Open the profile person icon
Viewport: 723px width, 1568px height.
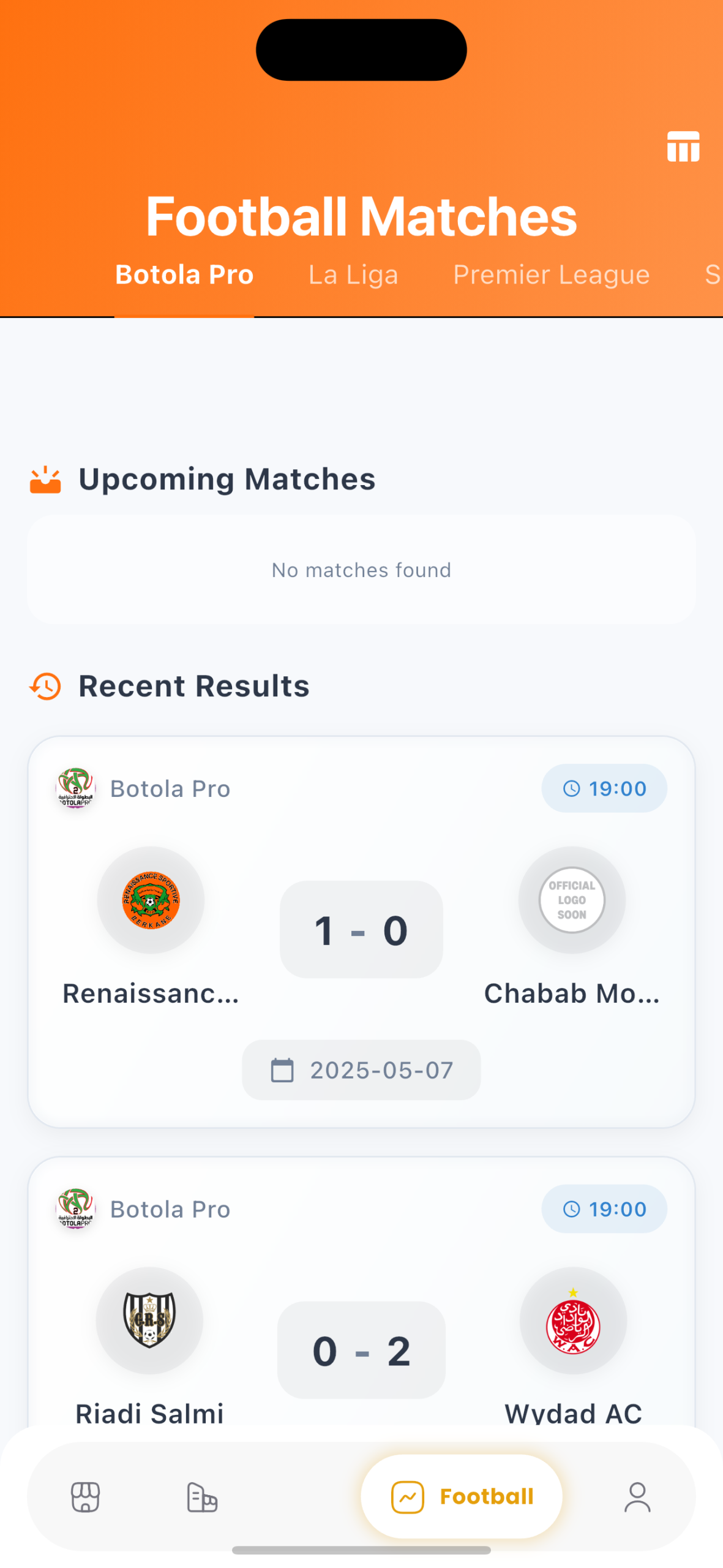[637, 1496]
